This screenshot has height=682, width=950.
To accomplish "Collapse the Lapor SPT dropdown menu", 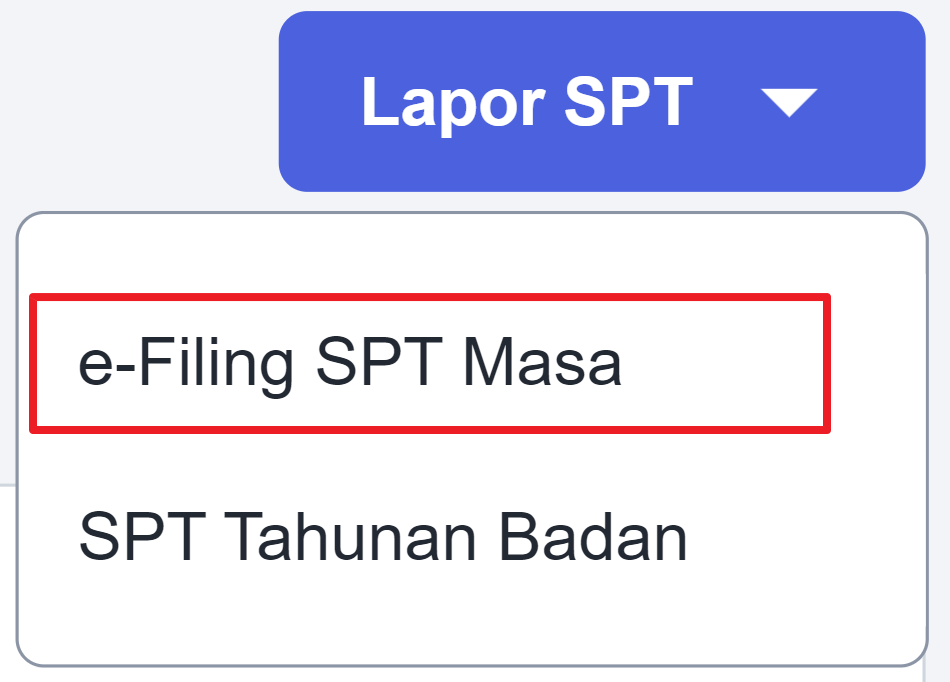I will tap(601, 101).
